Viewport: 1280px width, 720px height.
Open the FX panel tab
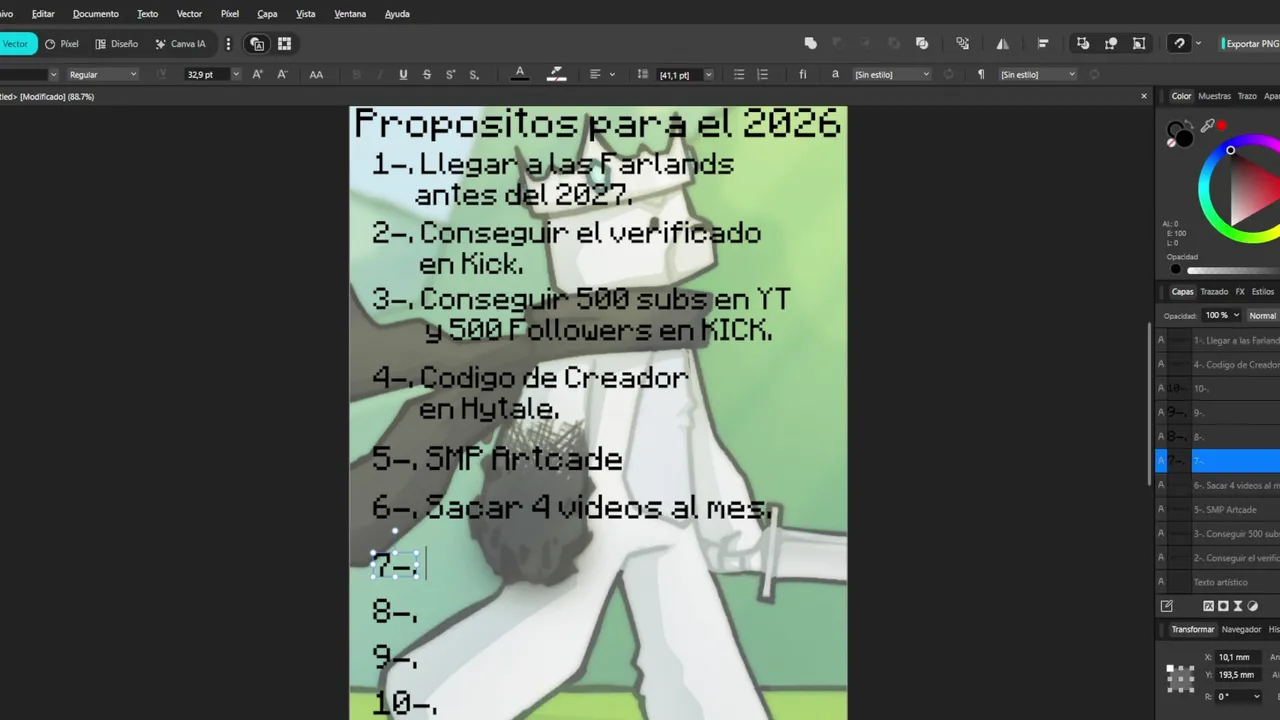click(x=1240, y=292)
